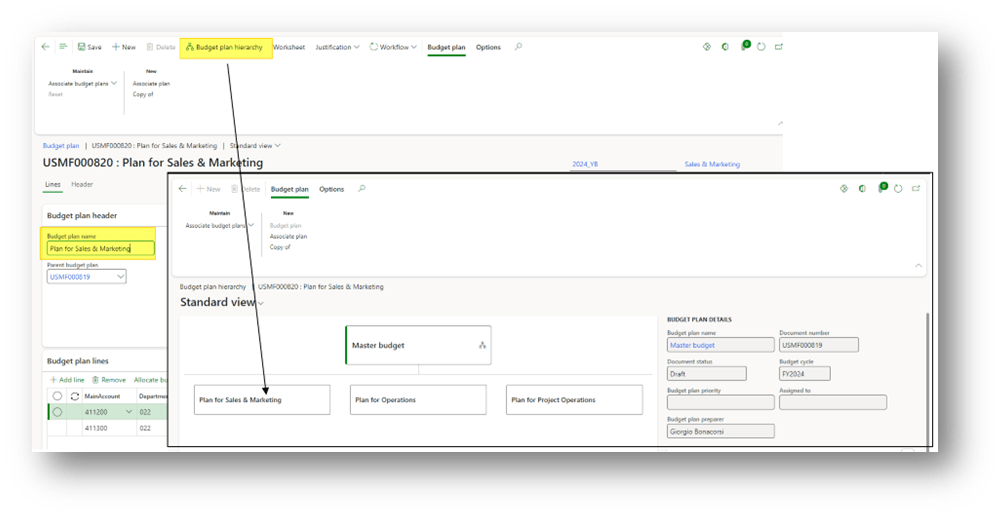Open the Master budget link in details
The image size is (1003, 517).
[x=720, y=345]
